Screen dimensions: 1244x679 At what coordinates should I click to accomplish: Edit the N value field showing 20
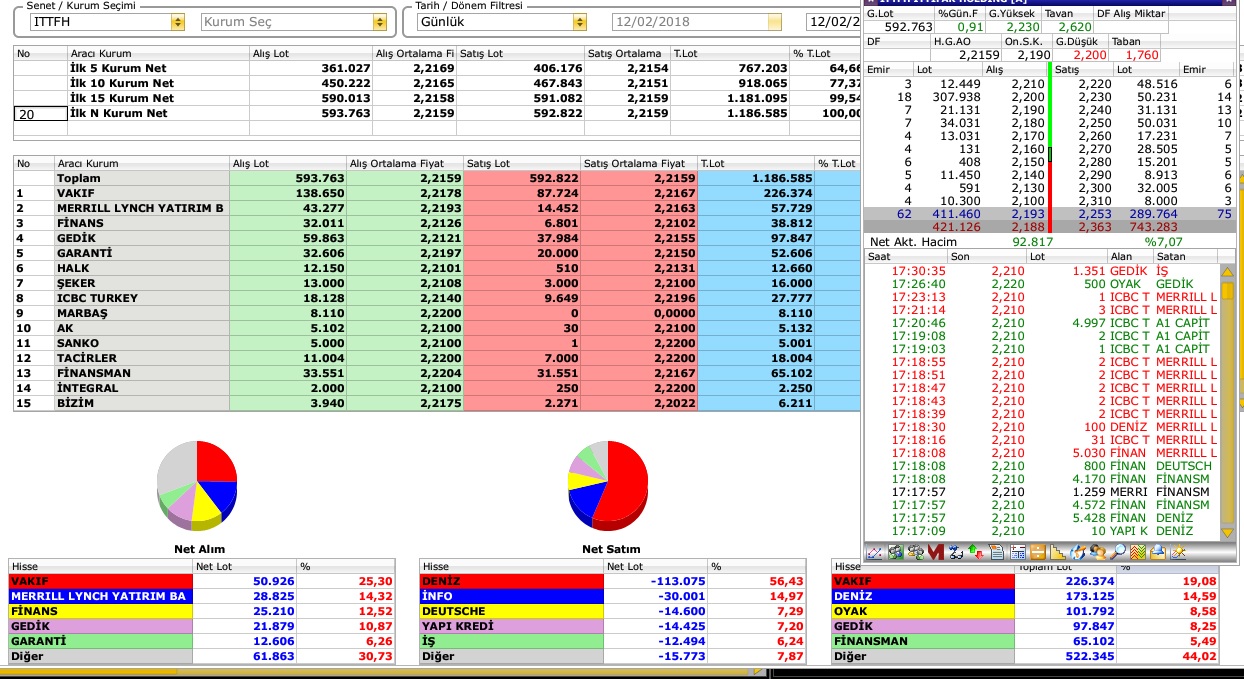point(39,114)
